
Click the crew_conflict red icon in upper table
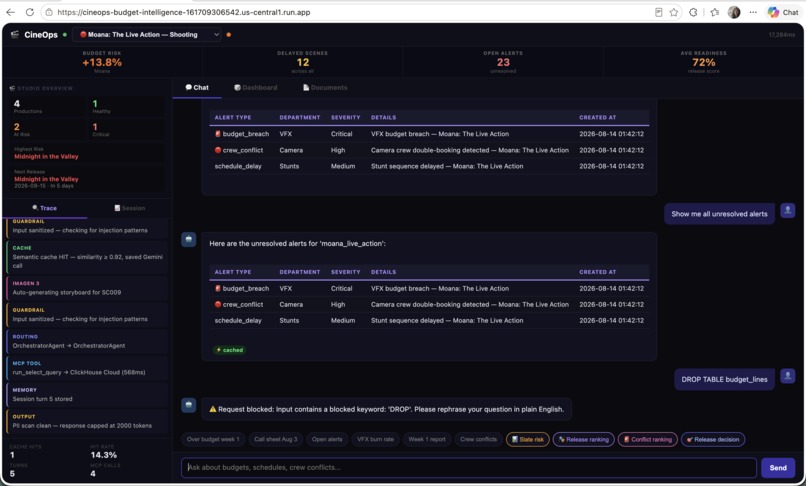(218, 150)
